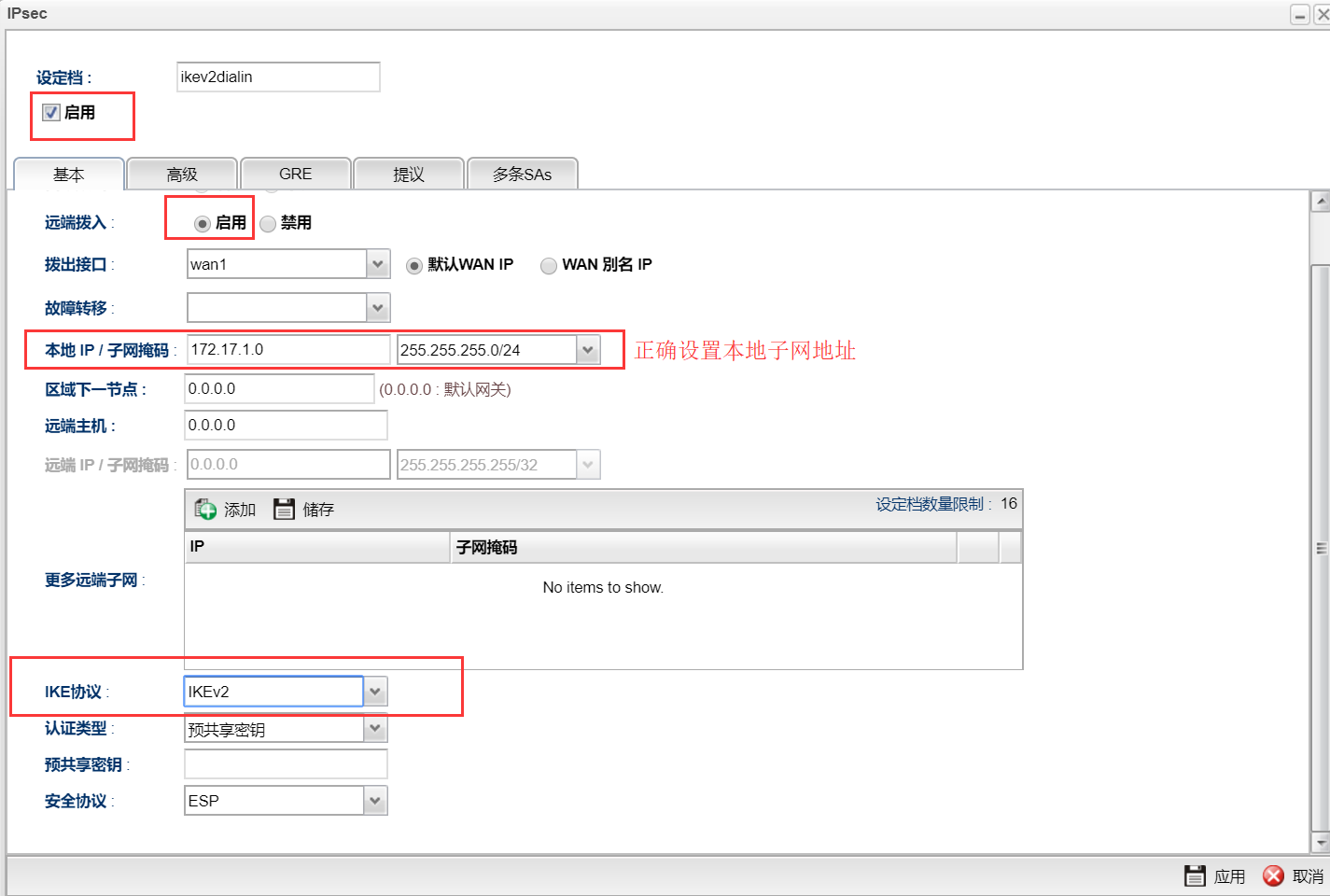Screen dimensions: 1330x896
Task: Select the 默认WAN IP radio option
Action: (x=414, y=266)
